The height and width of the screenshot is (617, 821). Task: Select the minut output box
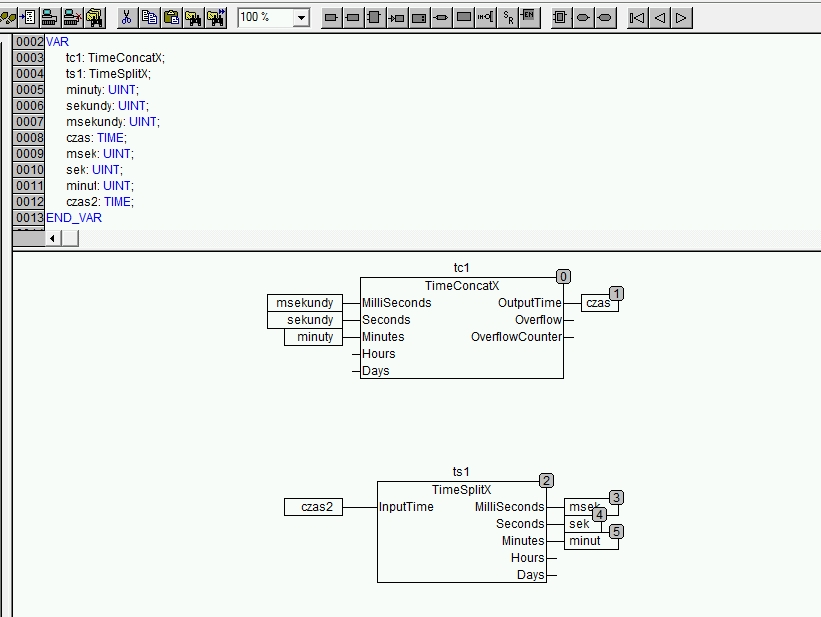pos(591,541)
